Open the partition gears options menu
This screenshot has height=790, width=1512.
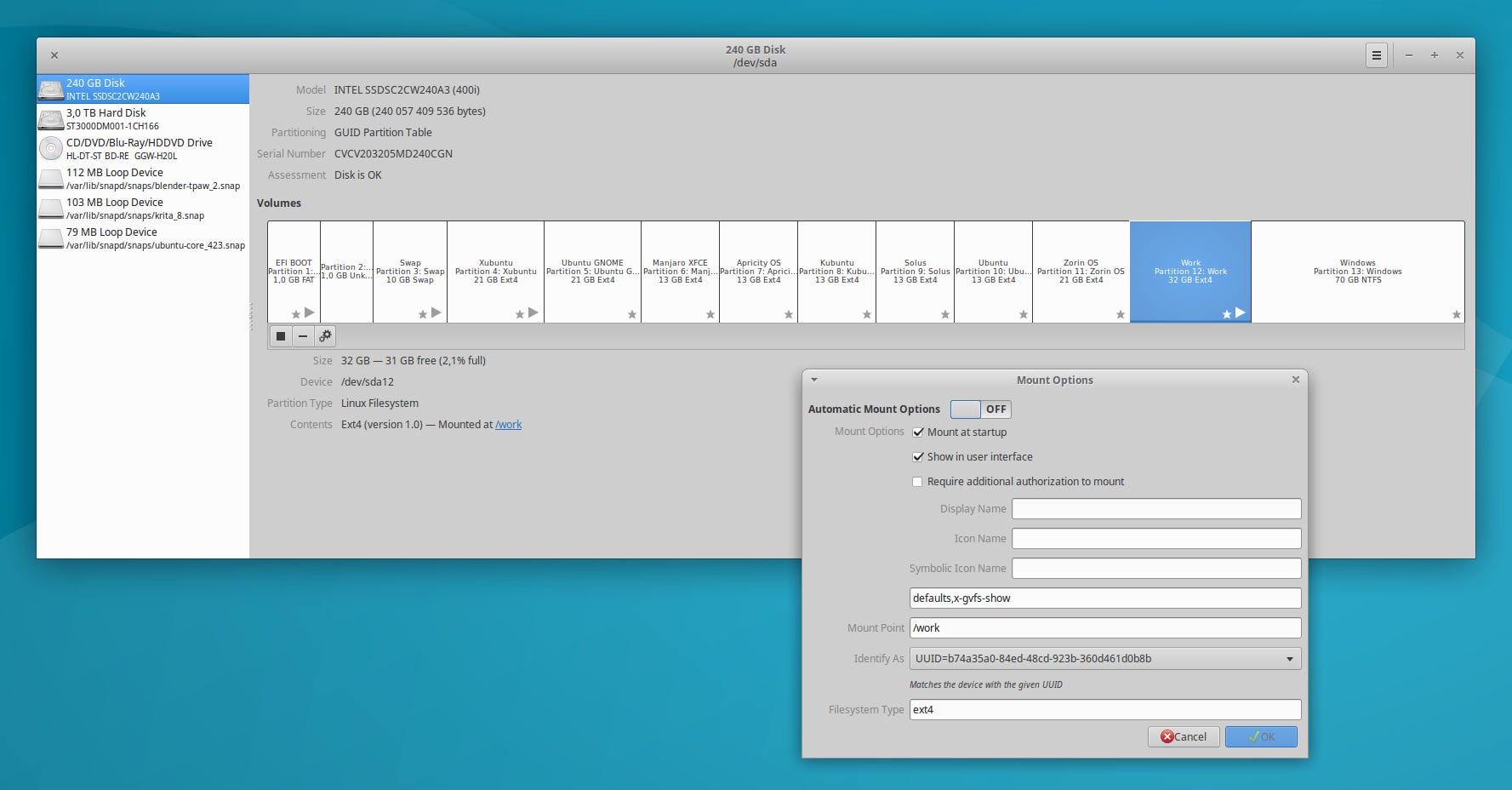[325, 336]
